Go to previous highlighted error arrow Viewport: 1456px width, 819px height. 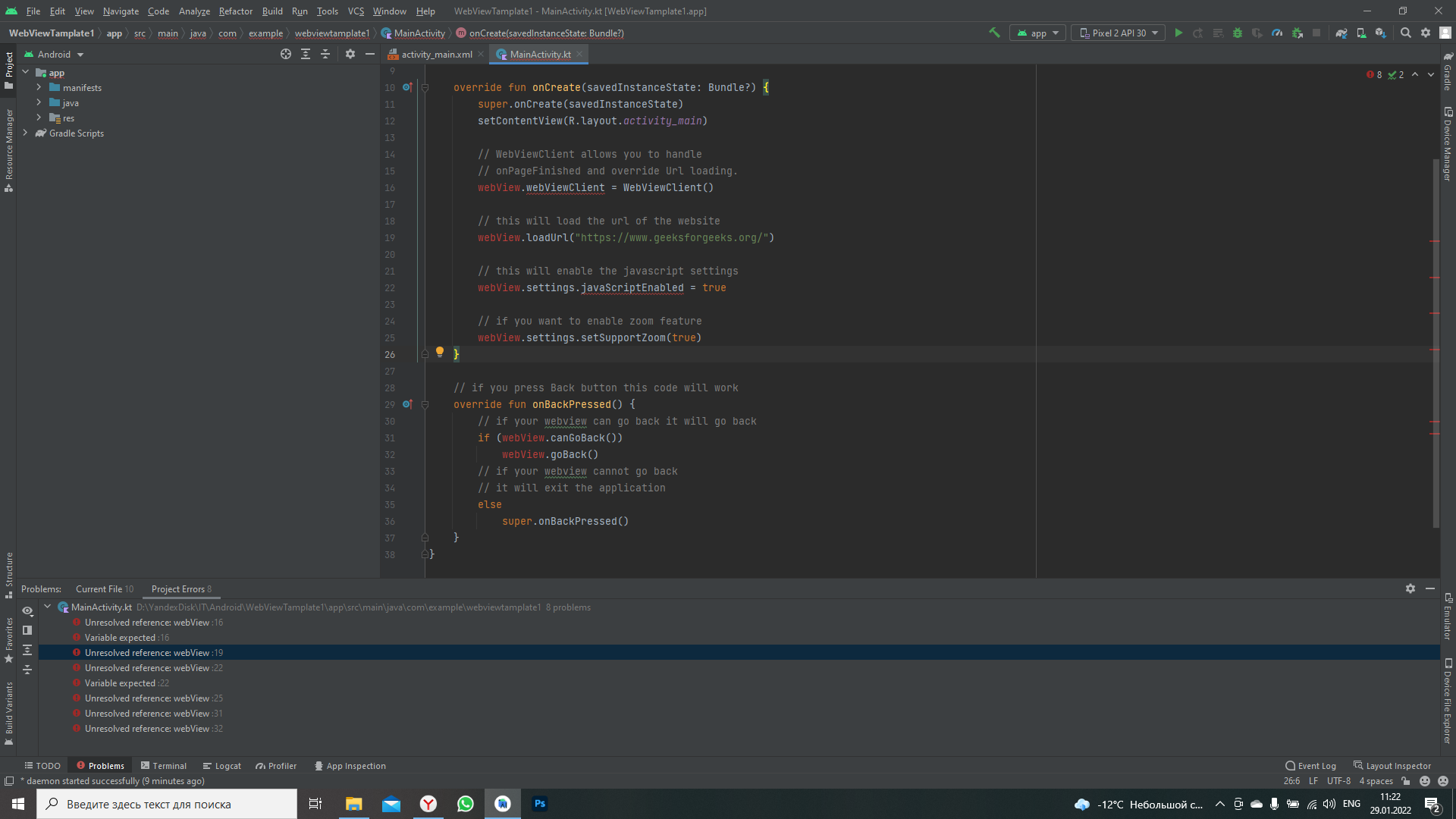[1415, 74]
